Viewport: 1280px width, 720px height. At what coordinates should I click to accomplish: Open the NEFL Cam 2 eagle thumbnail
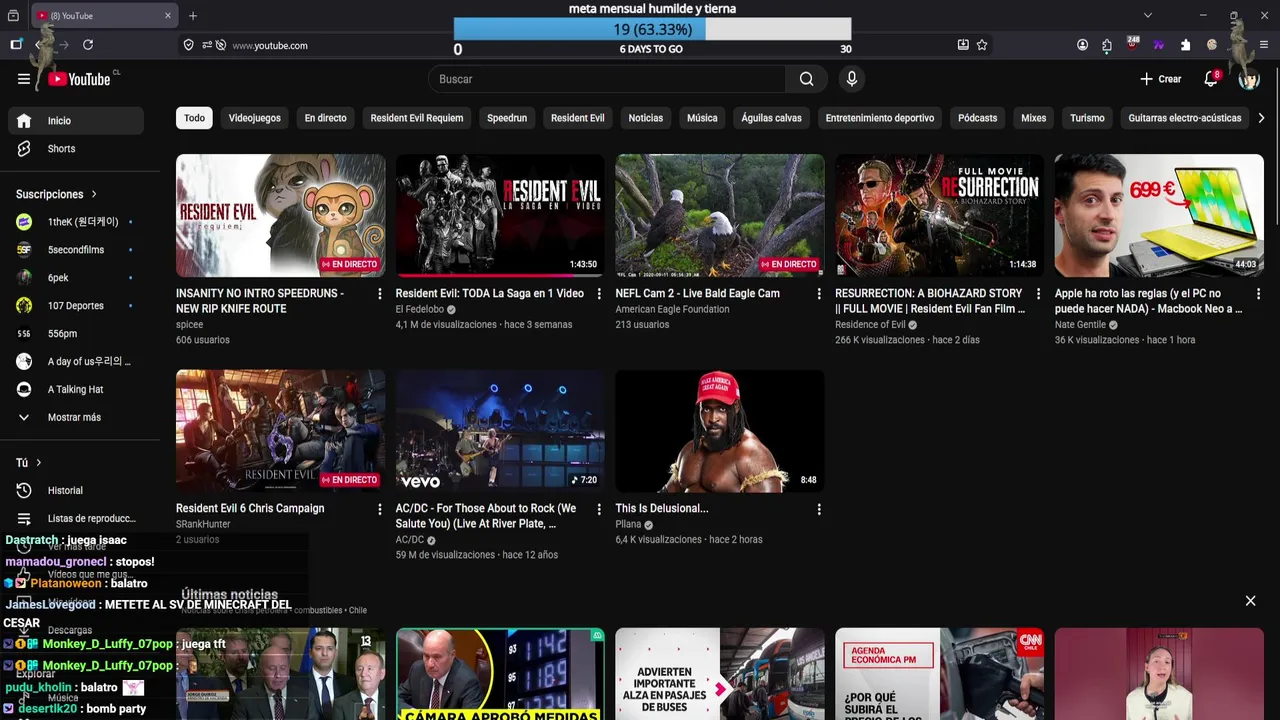(x=720, y=215)
